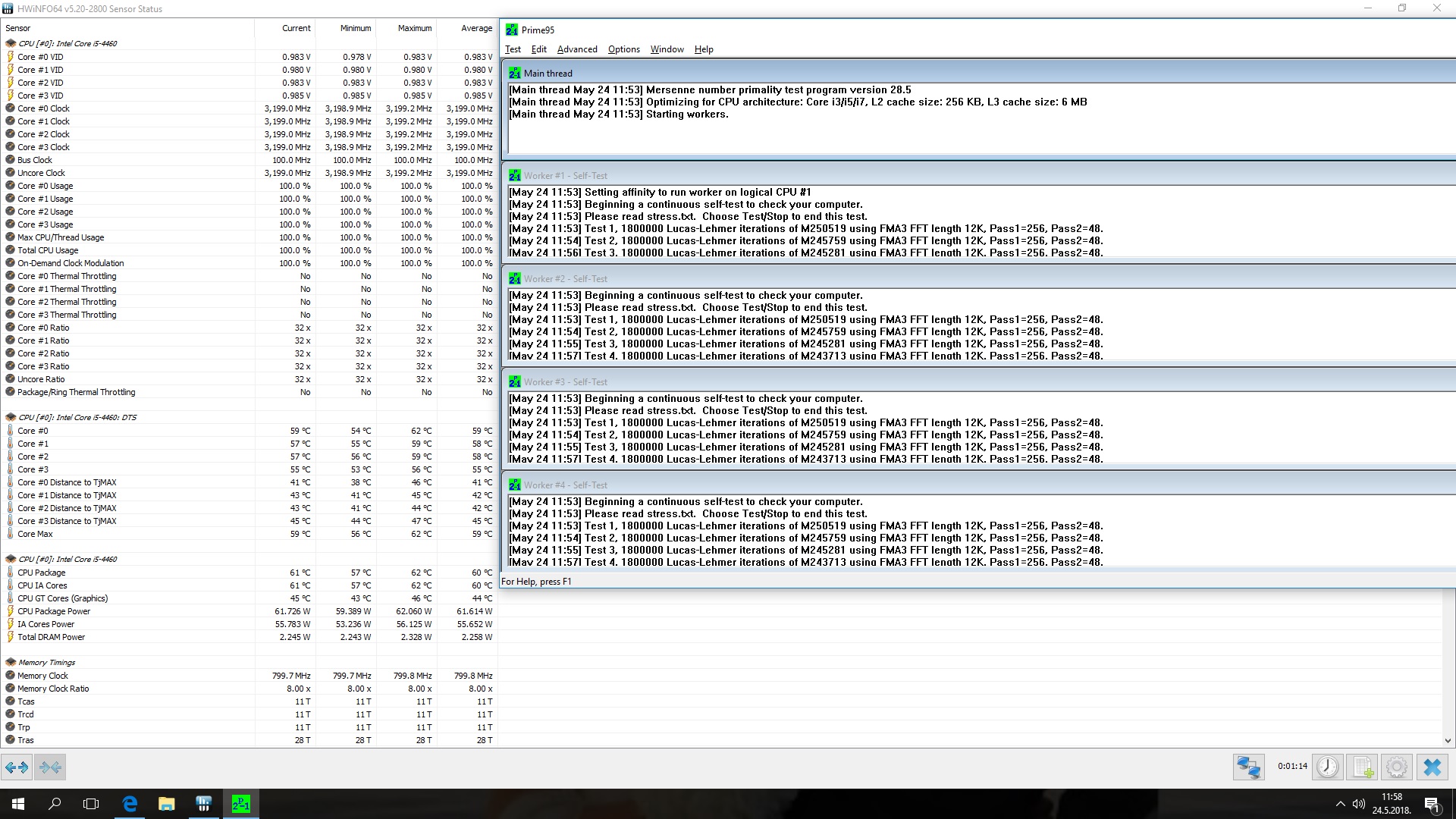Click the Maximum column header
Screen dimensions: 1456x819
[x=406, y=28]
